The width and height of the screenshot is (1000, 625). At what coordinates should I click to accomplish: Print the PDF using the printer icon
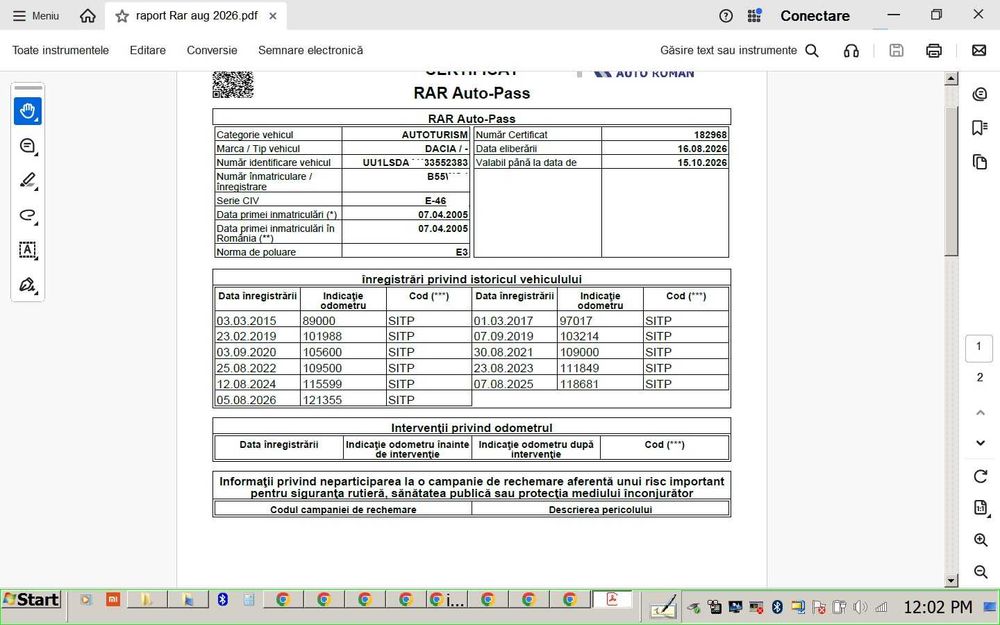click(x=934, y=50)
